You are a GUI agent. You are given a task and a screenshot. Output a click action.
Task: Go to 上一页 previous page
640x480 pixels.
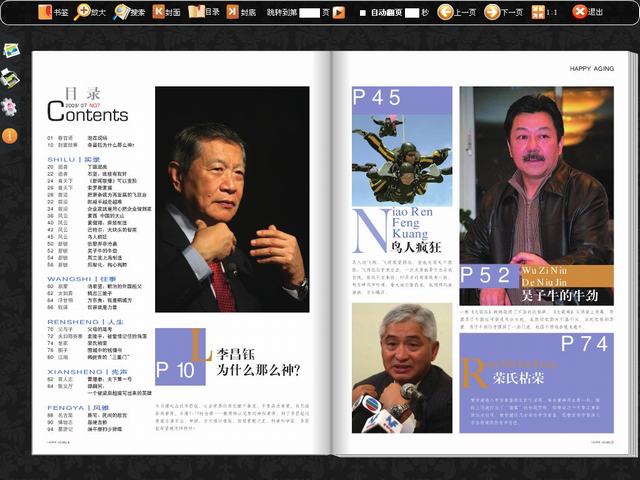point(457,12)
